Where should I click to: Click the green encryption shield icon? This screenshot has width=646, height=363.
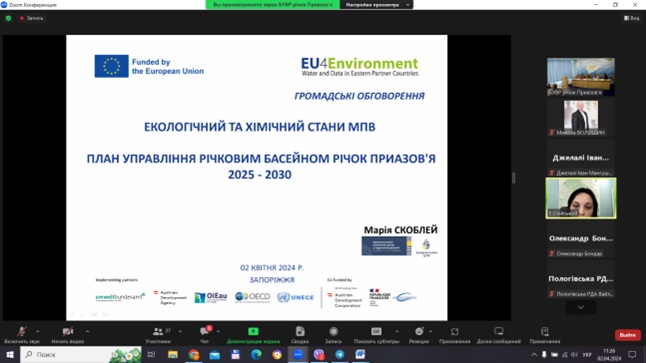tap(8, 18)
